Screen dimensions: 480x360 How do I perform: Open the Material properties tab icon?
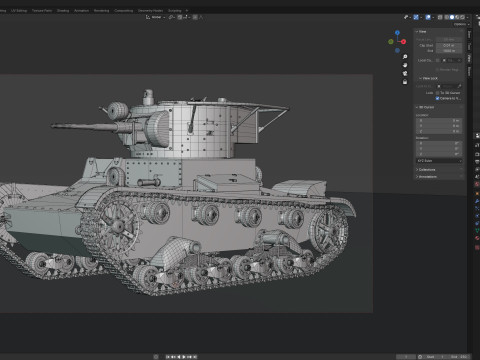pos(477,238)
